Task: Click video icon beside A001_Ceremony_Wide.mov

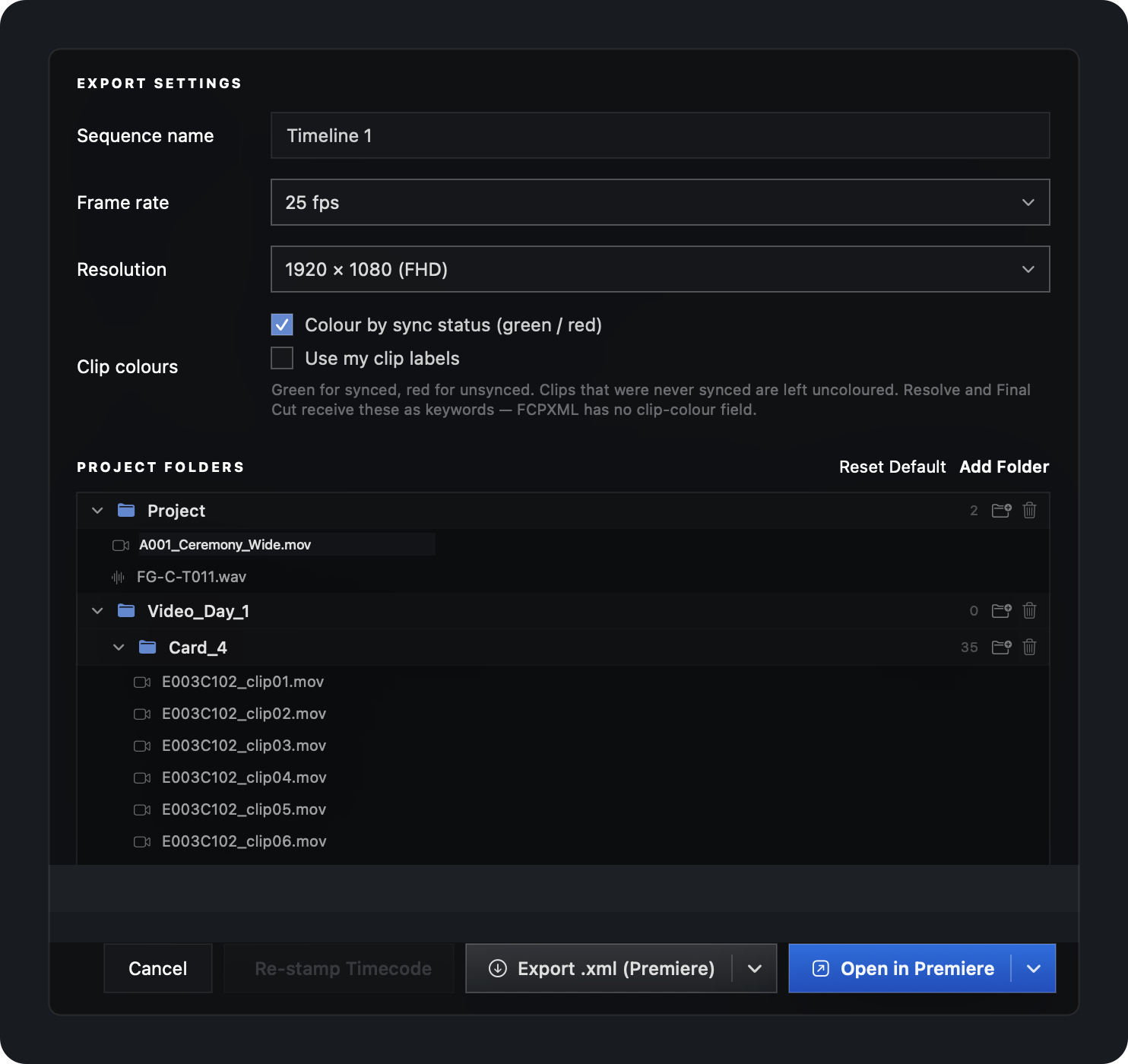Action: pyautogui.click(x=121, y=545)
